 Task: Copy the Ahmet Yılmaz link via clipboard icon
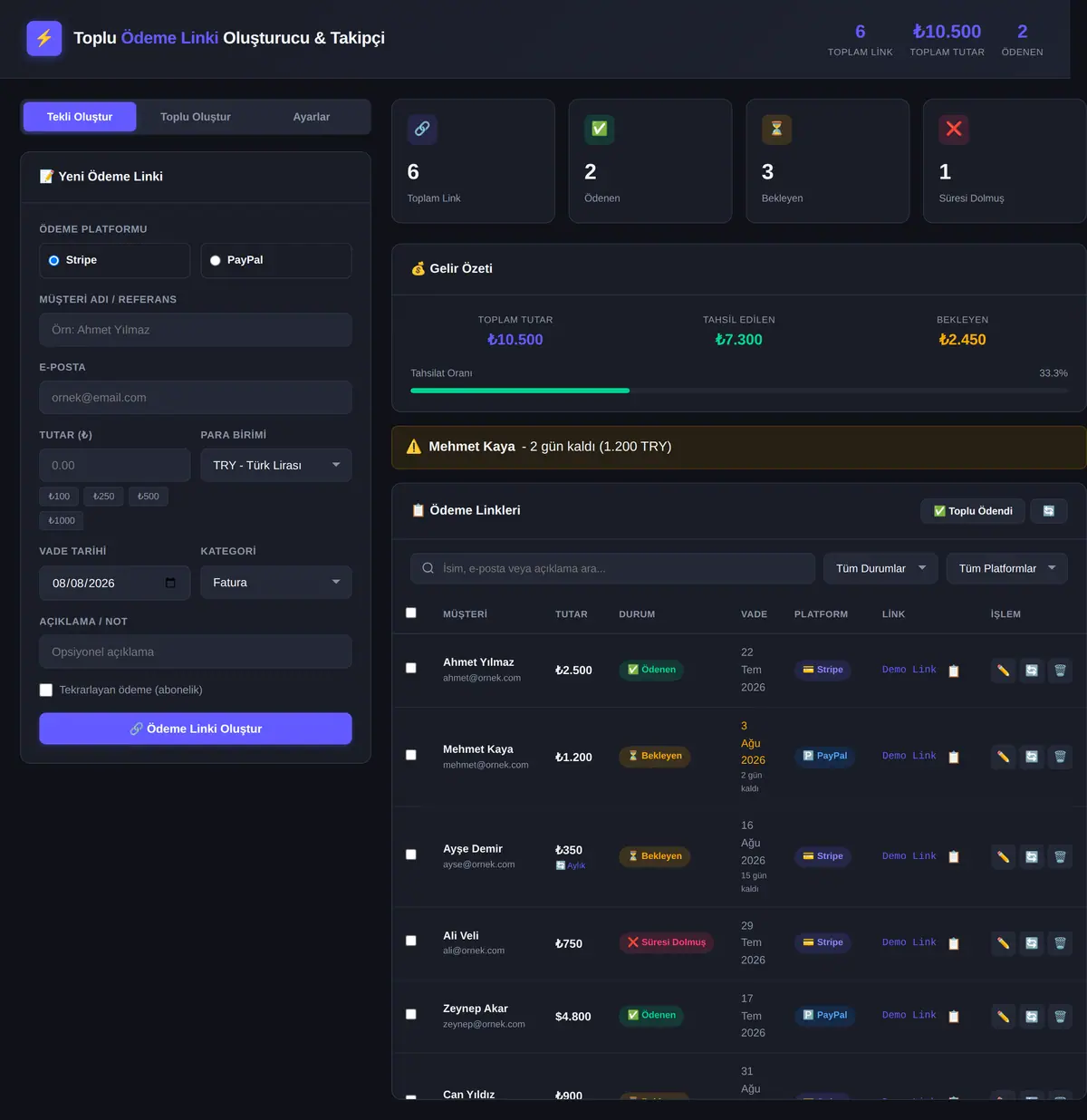click(x=954, y=671)
